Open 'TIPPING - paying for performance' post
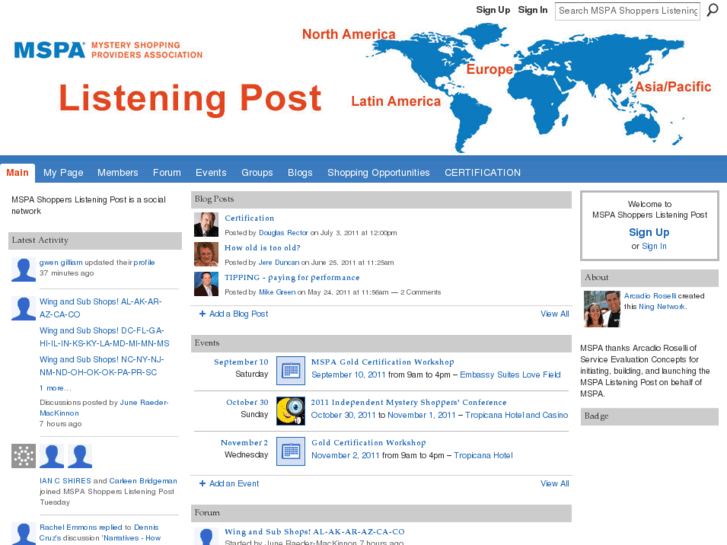 point(292,277)
